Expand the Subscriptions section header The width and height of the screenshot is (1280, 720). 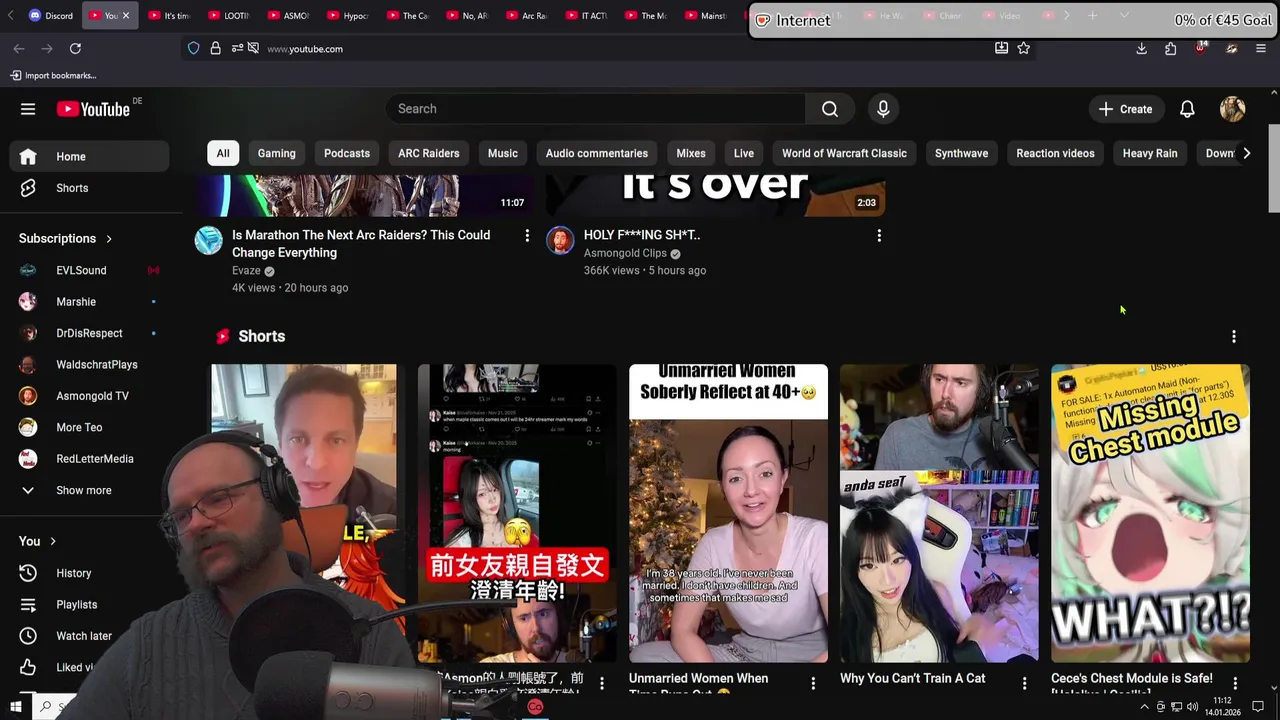pyautogui.click(x=66, y=238)
